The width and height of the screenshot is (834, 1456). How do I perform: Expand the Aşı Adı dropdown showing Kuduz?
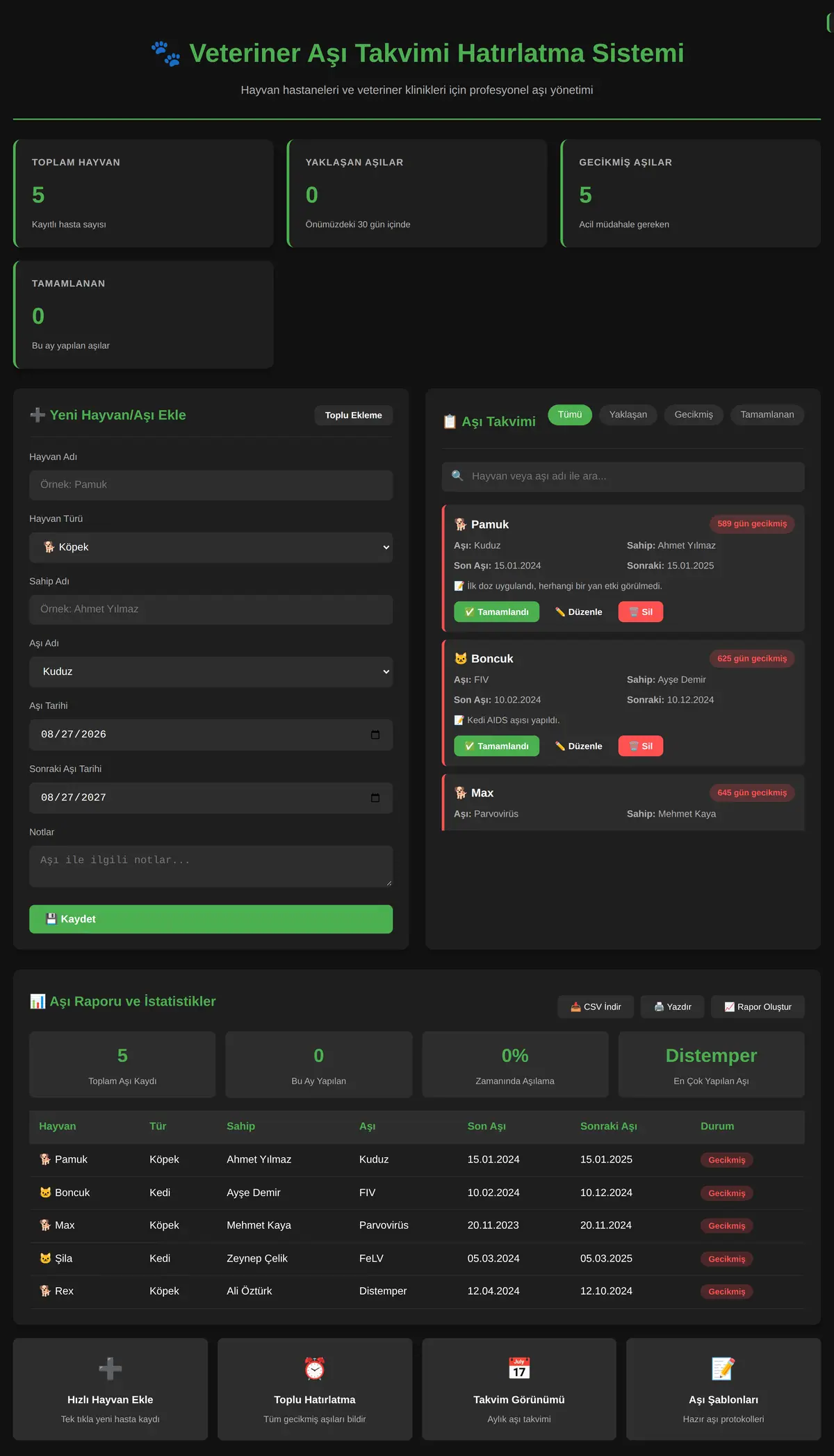211,672
